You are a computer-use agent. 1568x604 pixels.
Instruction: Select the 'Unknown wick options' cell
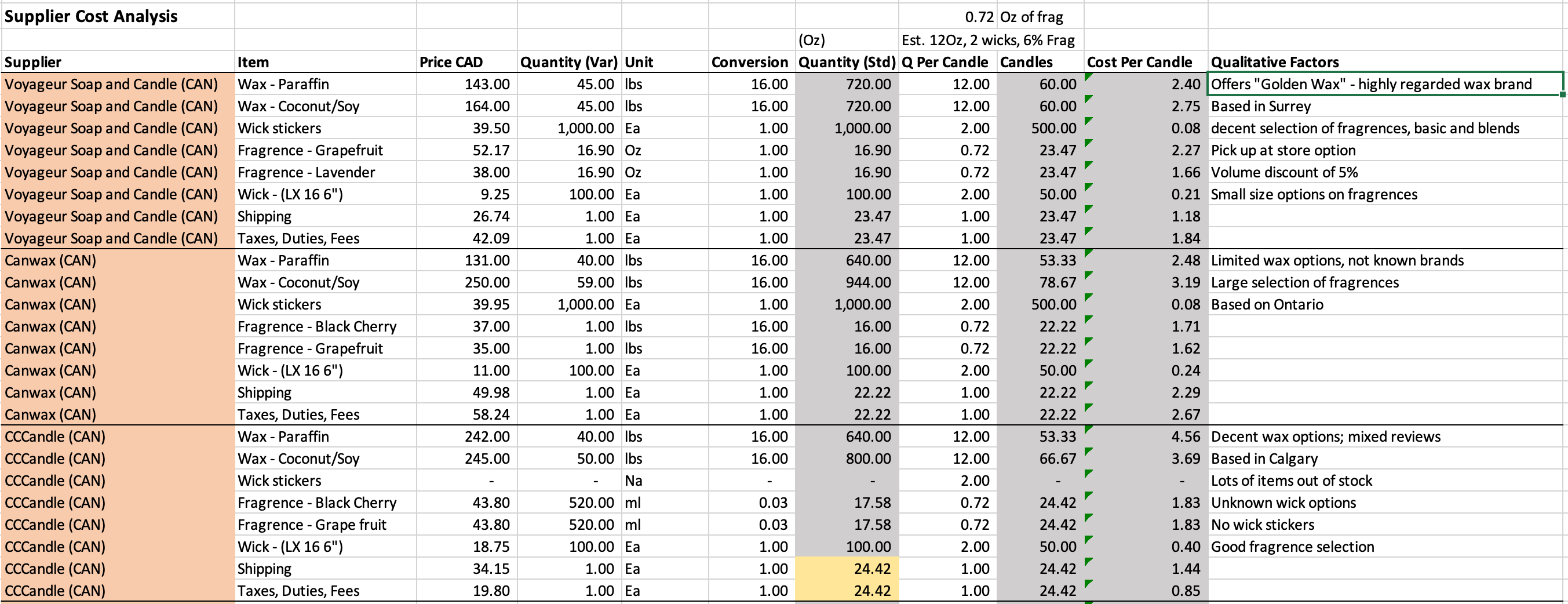coord(1385,503)
